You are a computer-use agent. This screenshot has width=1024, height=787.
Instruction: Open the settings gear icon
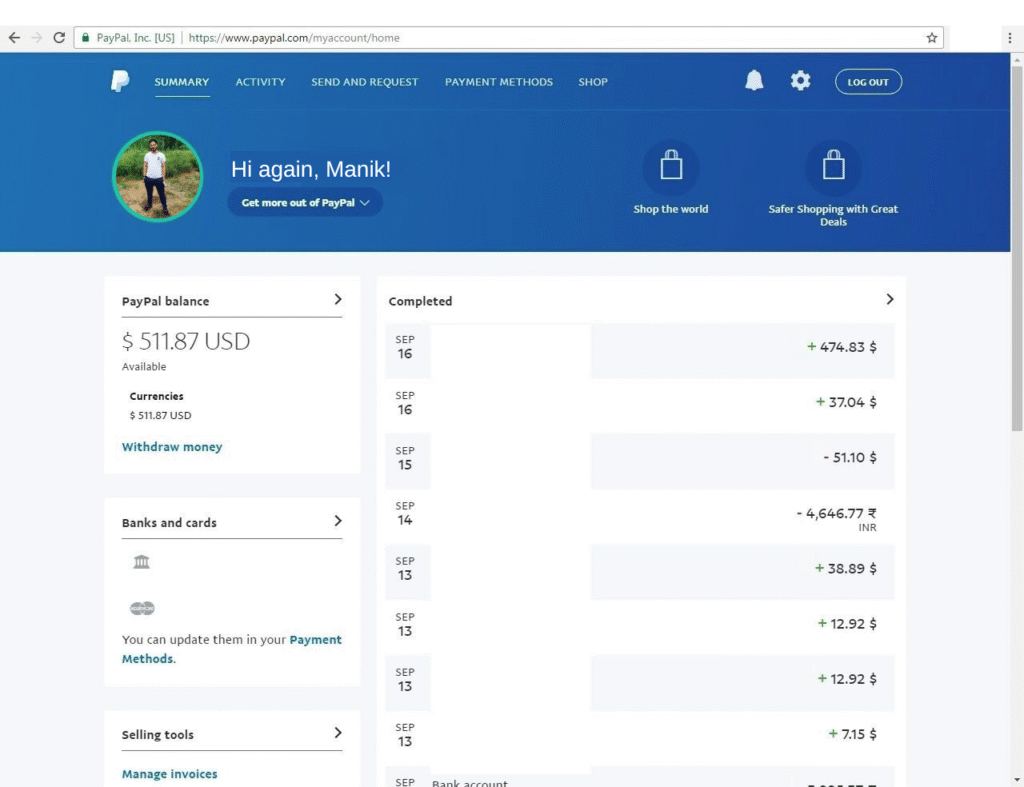pyautogui.click(x=800, y=82)
